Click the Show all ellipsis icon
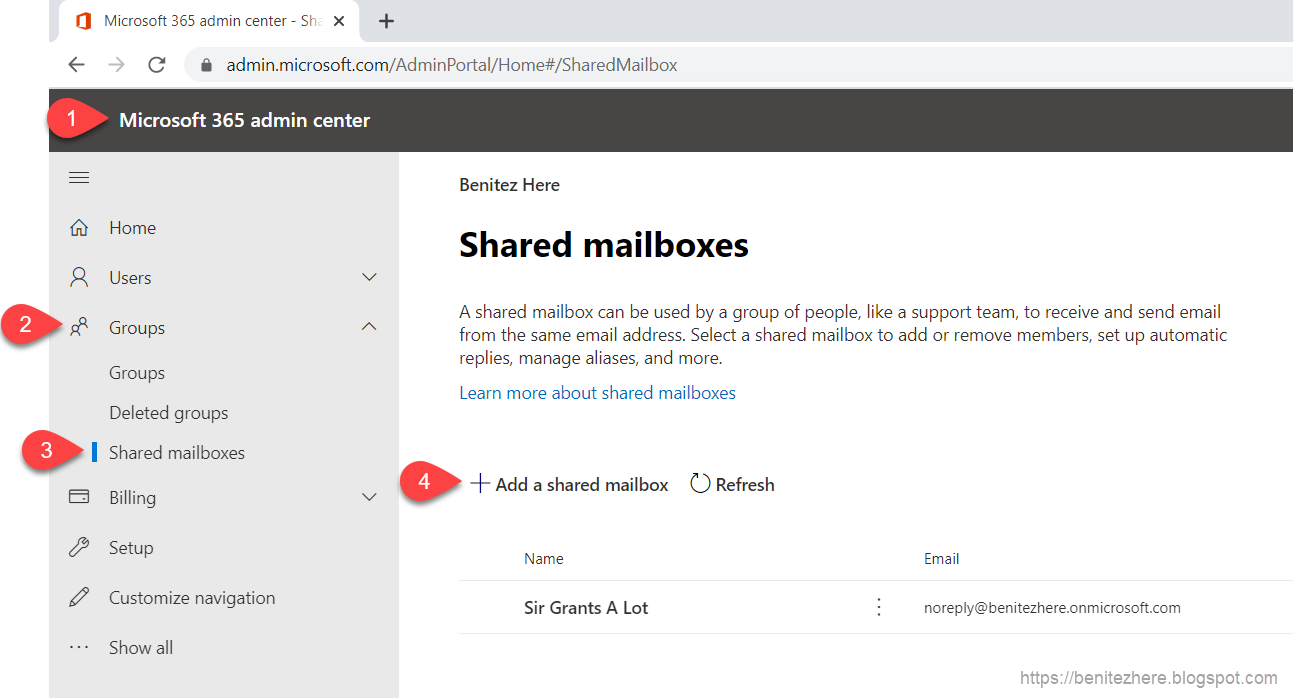1294x698 pixels. point(79,647)
